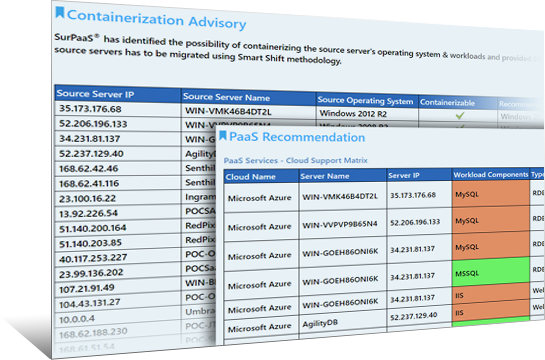Click the MySQL cell for WIN-VVPVP9B65N4

(491, 220)
